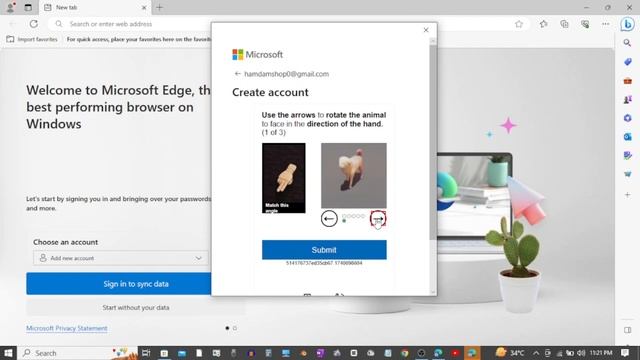Refresh the page in Edge

[33, 24]
